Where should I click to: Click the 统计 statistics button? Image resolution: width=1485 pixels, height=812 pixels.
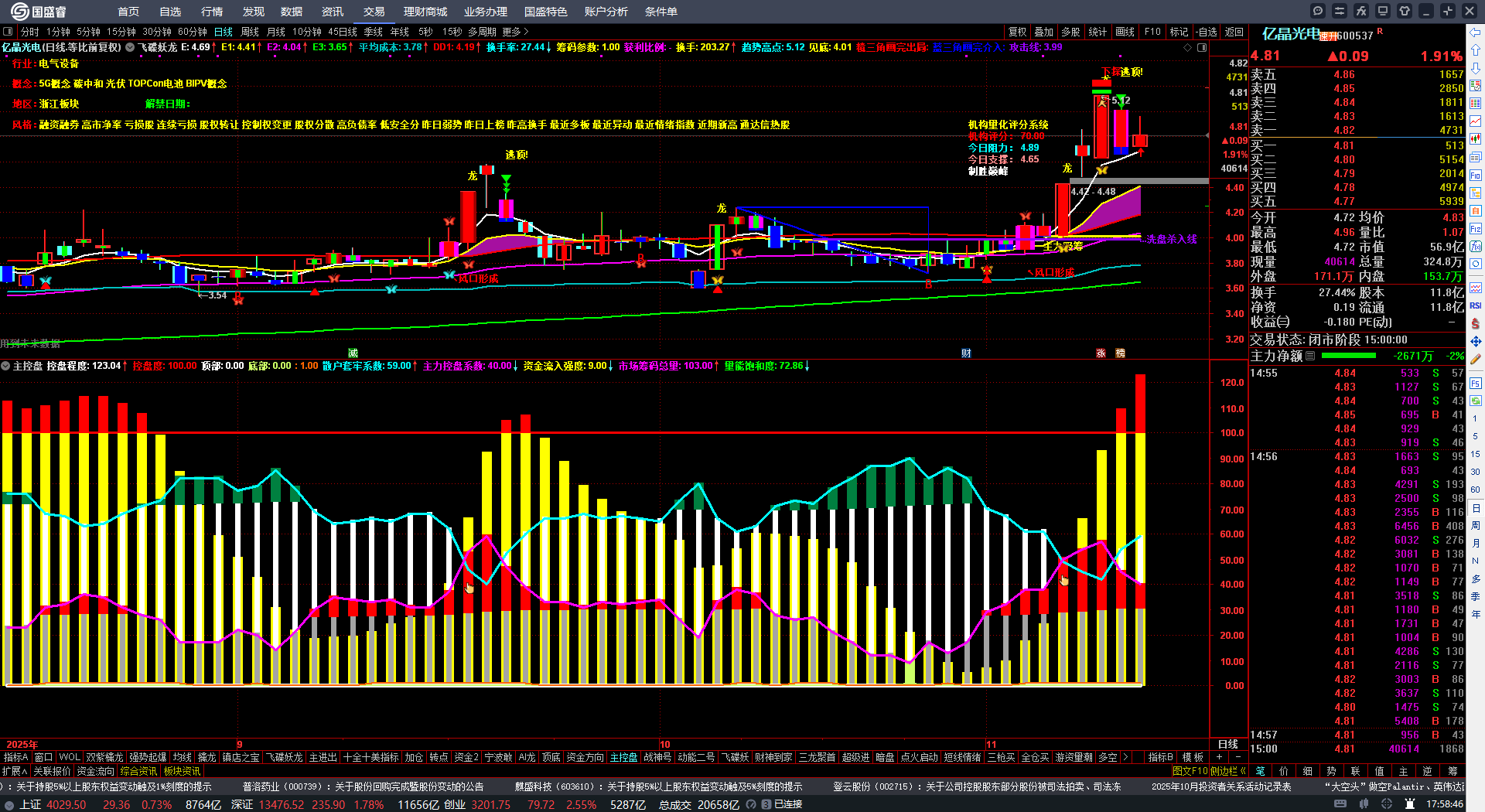coord(1098,32)
